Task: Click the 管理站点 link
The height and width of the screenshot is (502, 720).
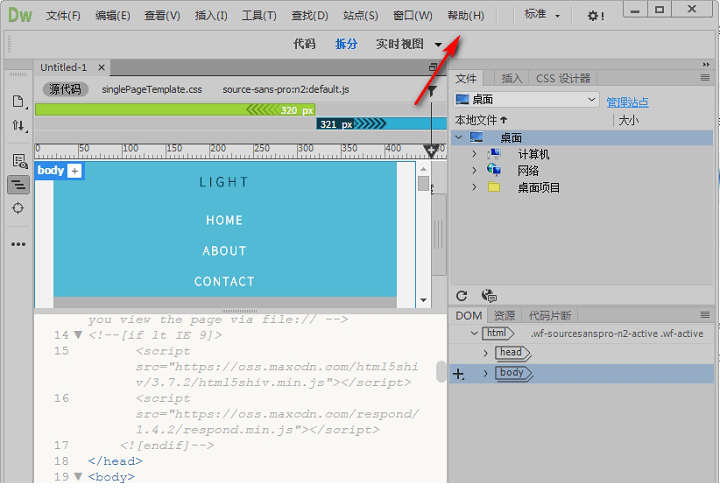Action: tap(627, 102)
